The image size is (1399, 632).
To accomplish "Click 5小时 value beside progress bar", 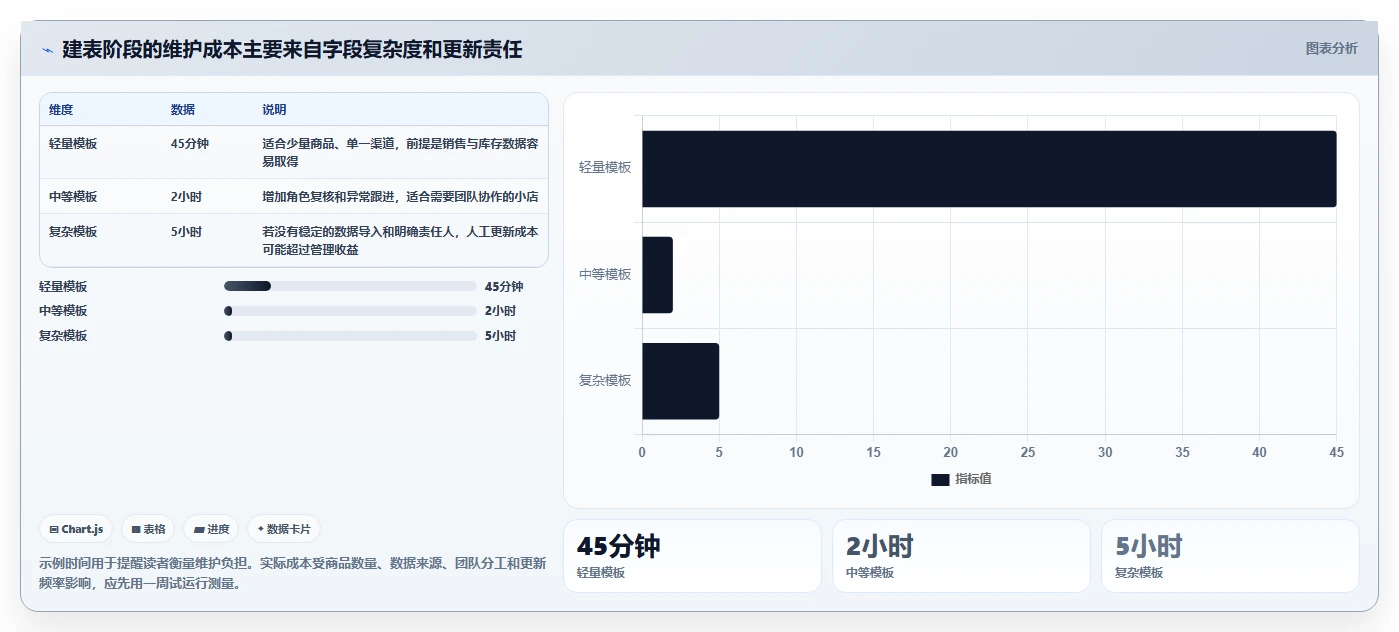I will pos(500,336).
